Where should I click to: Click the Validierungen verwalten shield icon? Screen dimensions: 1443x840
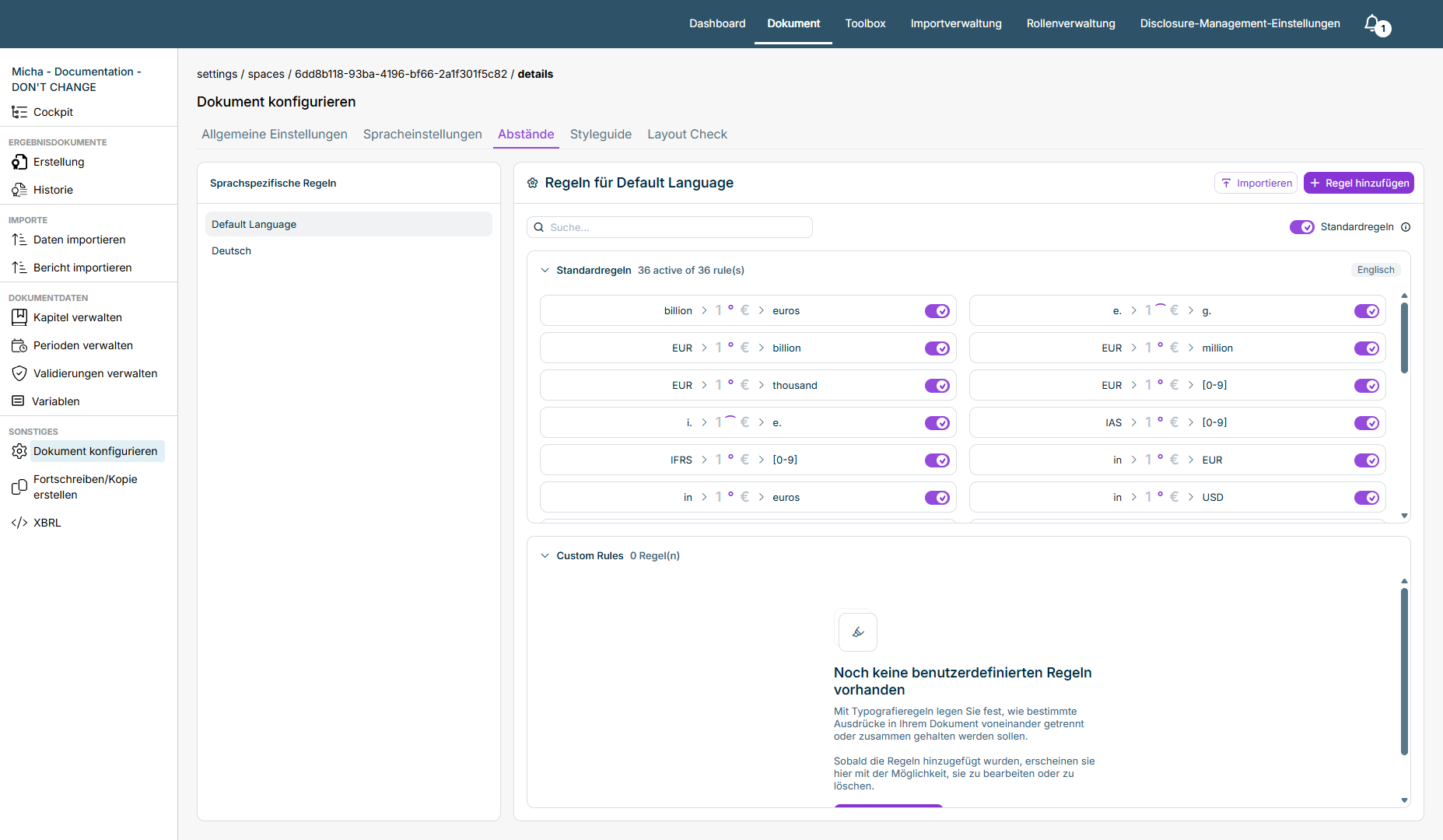[19, 373]
